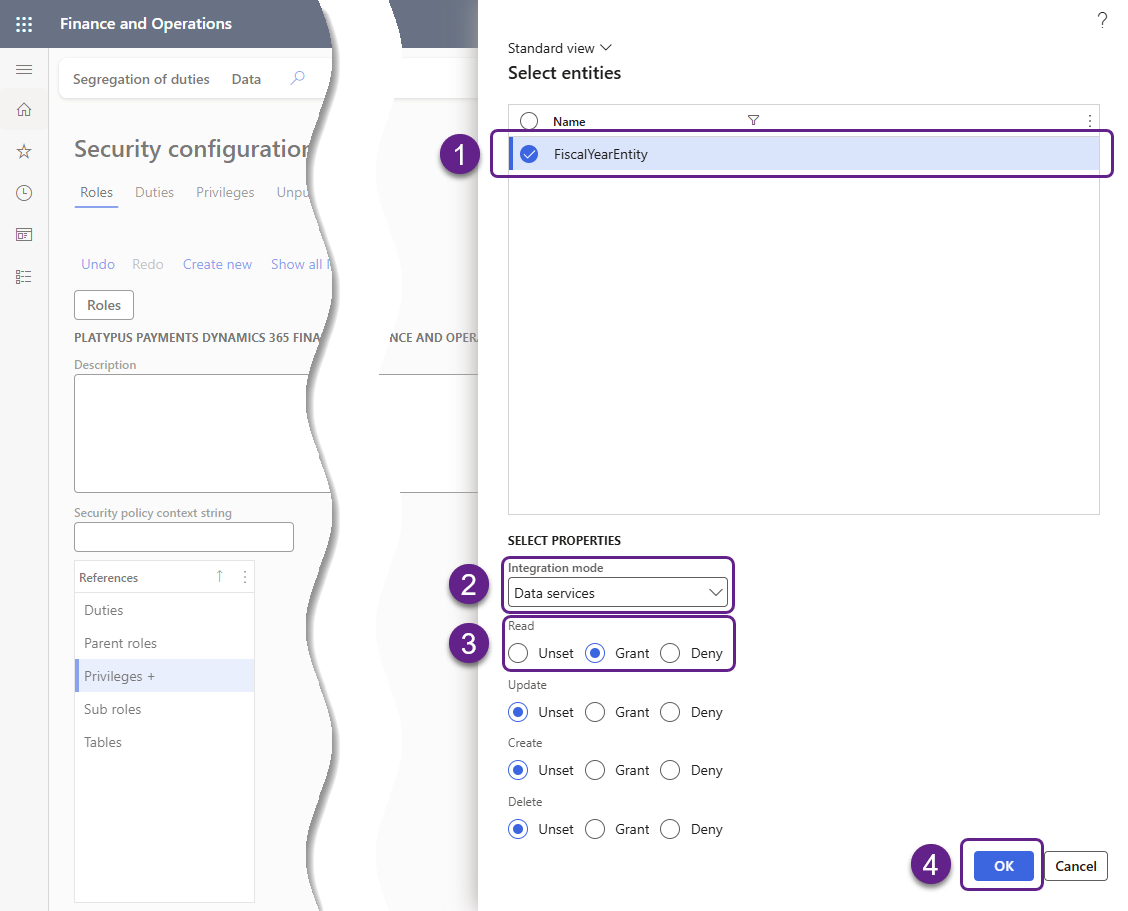
Task: Click the Security policy context string field
Action: [x=184, y=537]
